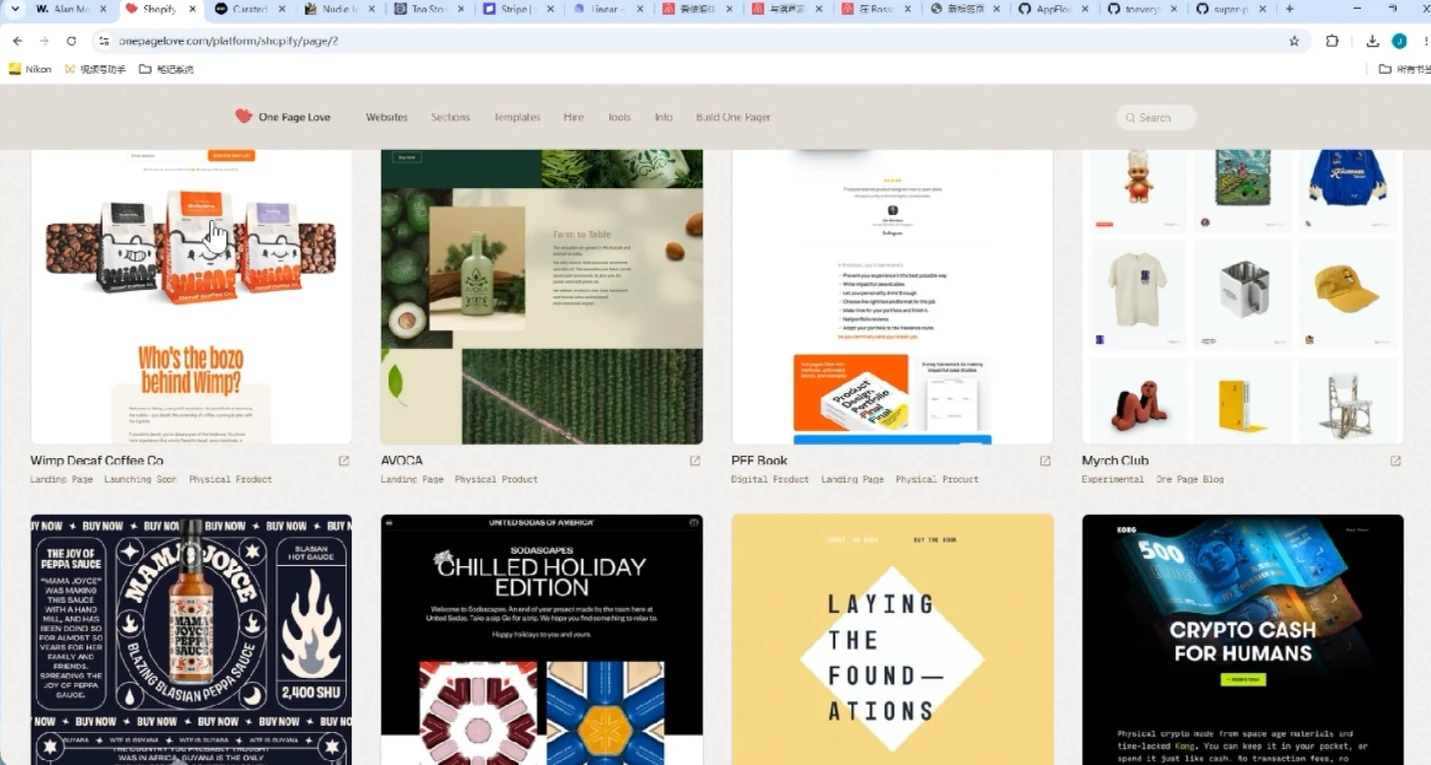Switch to the Tea Sto browser tab

[x=427, y=9]
